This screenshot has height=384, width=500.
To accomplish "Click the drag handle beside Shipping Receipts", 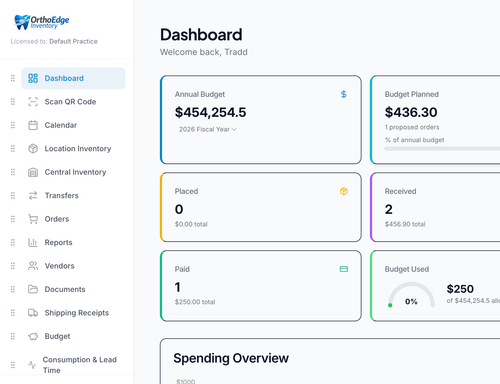I will point(13,313).
